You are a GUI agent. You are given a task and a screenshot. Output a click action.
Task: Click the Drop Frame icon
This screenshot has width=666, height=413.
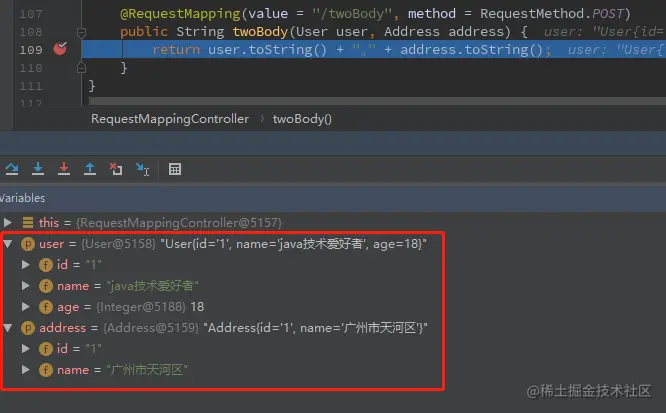pyautogui.click(x=116, y=169)
